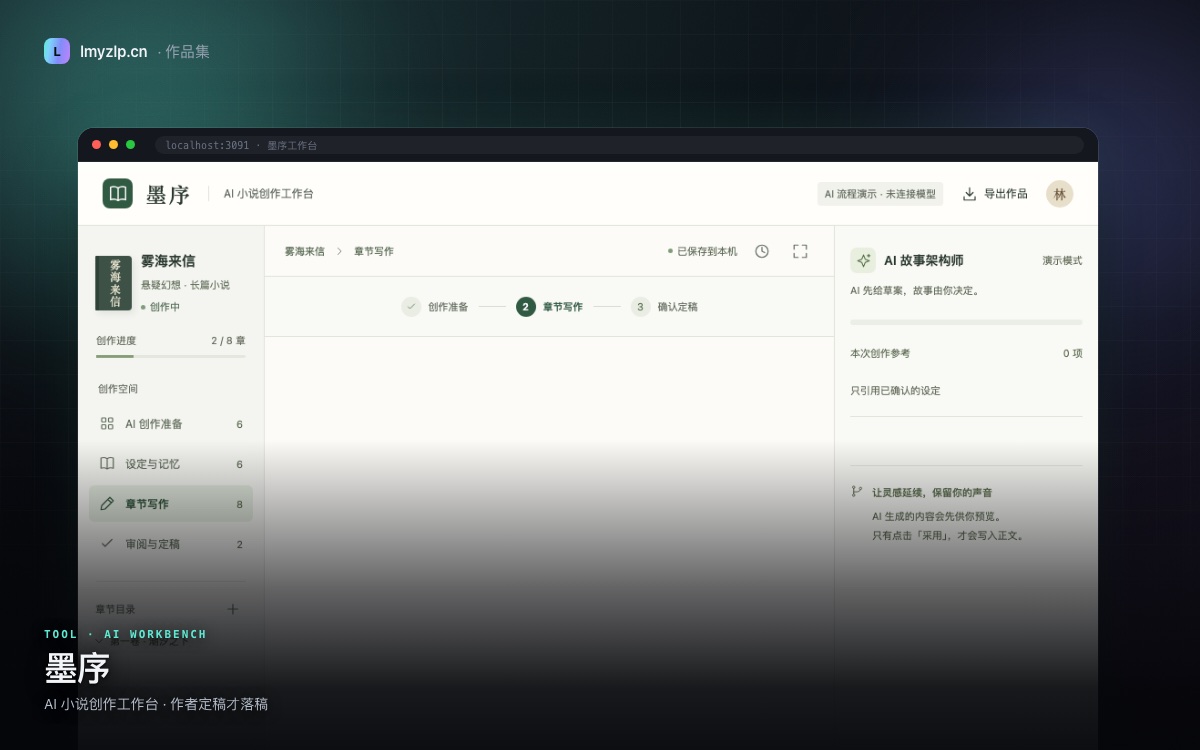Click the browser address bar localhost:3091
The image size is (1200, 750).
point(619,145)
